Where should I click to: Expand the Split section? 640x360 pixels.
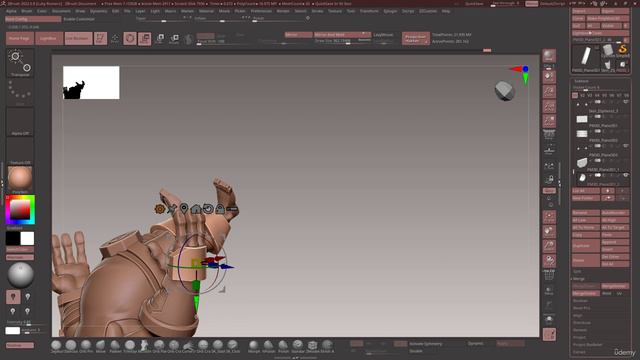tap(577, 271)
